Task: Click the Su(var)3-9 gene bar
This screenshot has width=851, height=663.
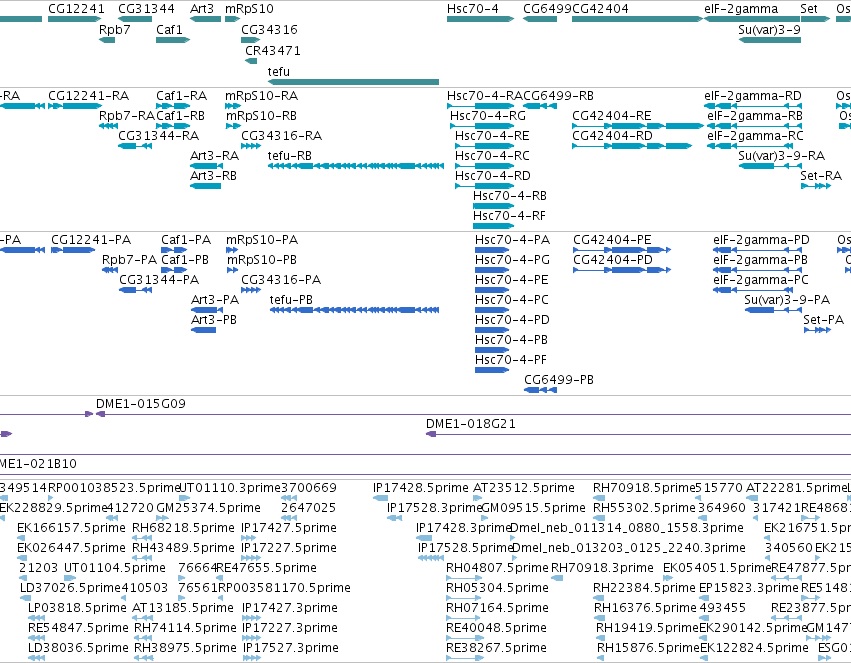Action: [770, 40]
